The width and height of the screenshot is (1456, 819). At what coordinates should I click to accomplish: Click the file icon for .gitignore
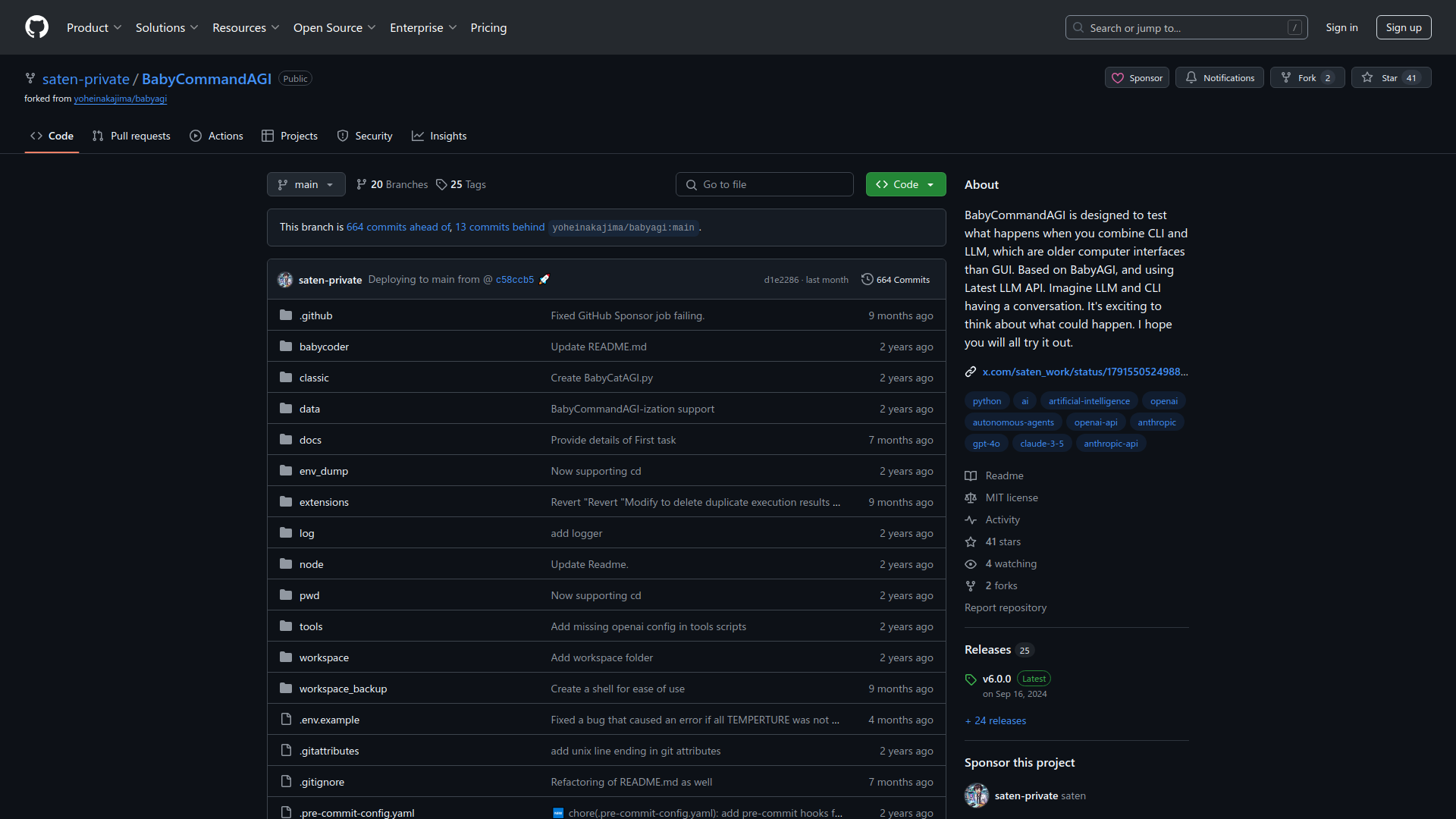[x=286, y=782]
